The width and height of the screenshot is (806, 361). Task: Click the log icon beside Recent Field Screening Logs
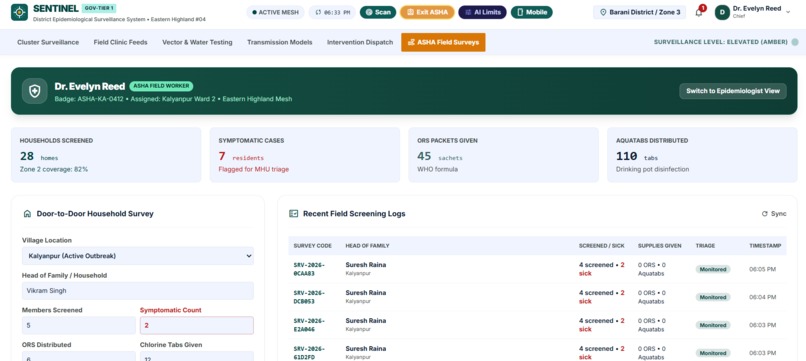tap(294, 213)
